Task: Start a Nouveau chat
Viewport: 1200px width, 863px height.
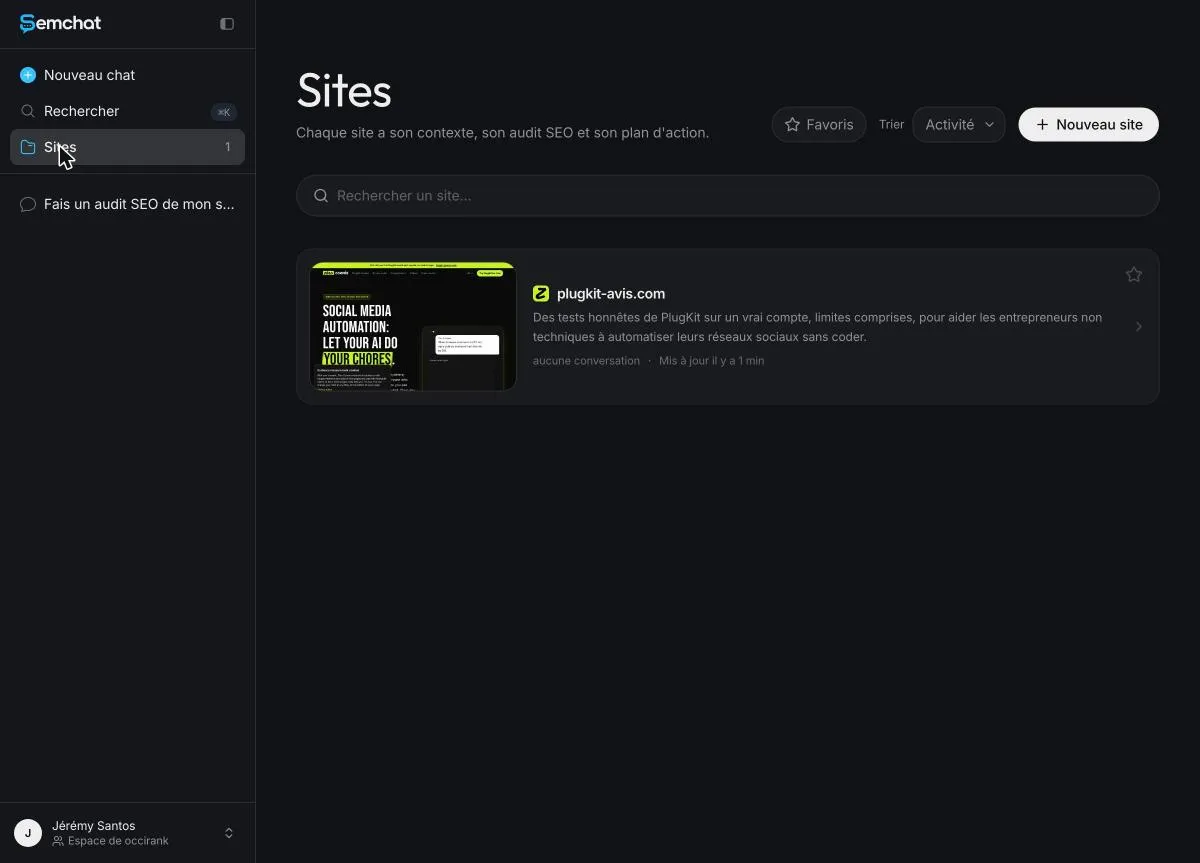Action: pos(127,75)
